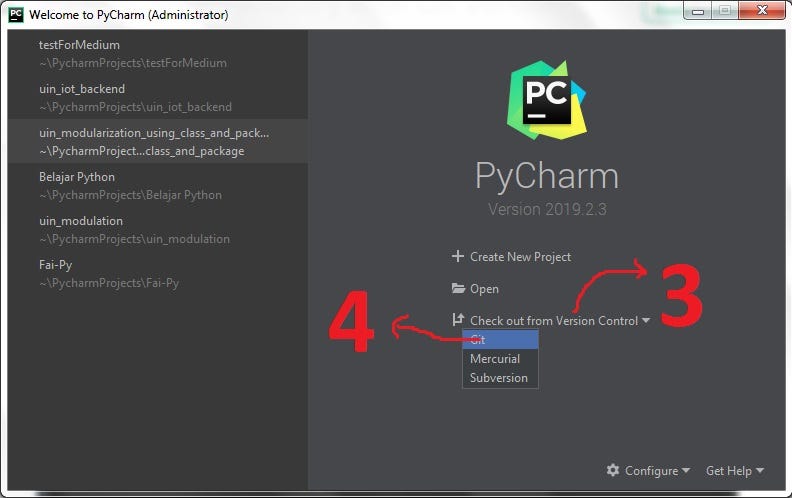This screenshot has width=792, height=498.
Task: Select uin_modularization_using_class_and_pack project
Action: pyautogui.click(x=158, y=141)
